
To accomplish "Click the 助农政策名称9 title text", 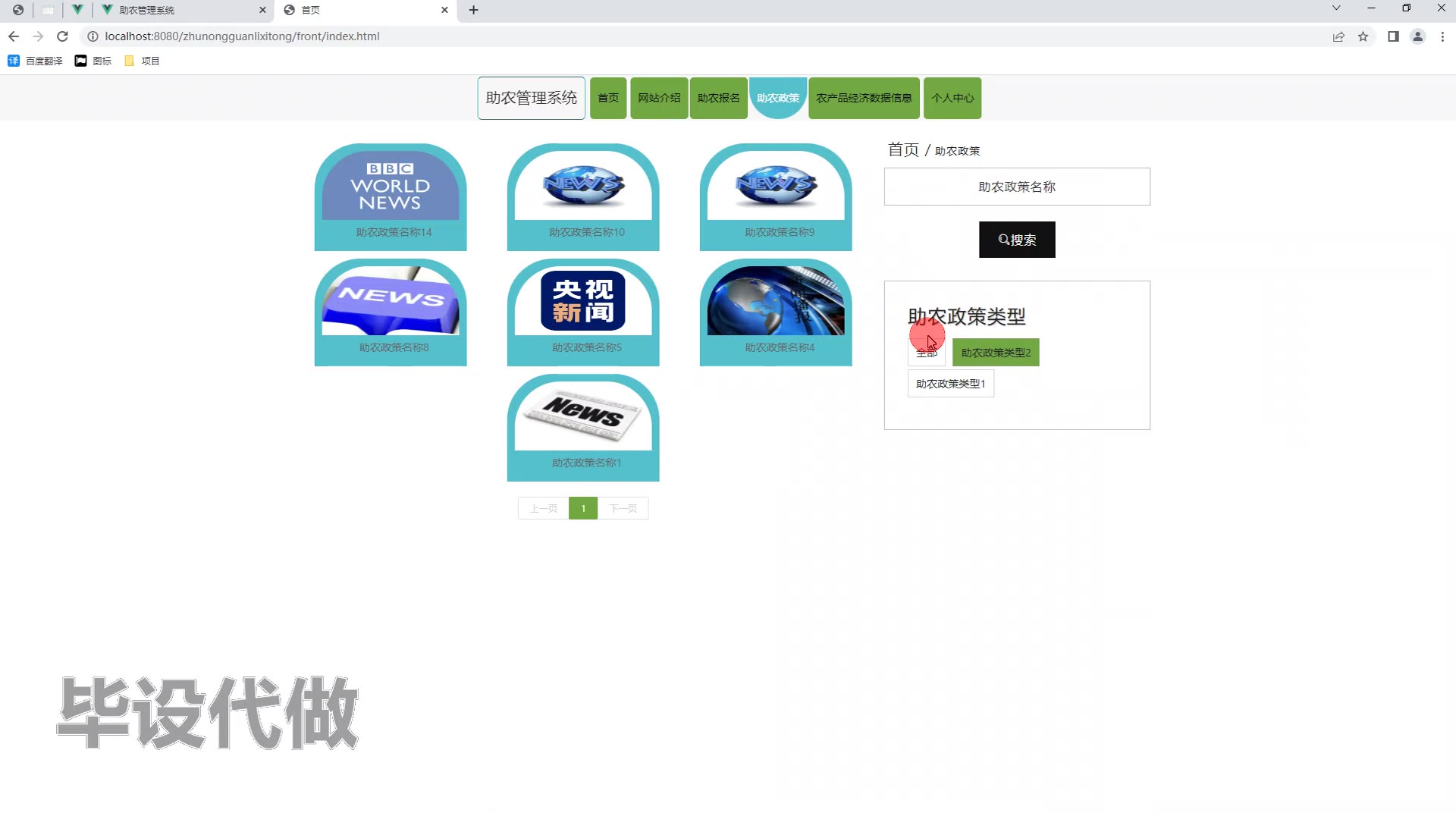I will coord(780,232).
